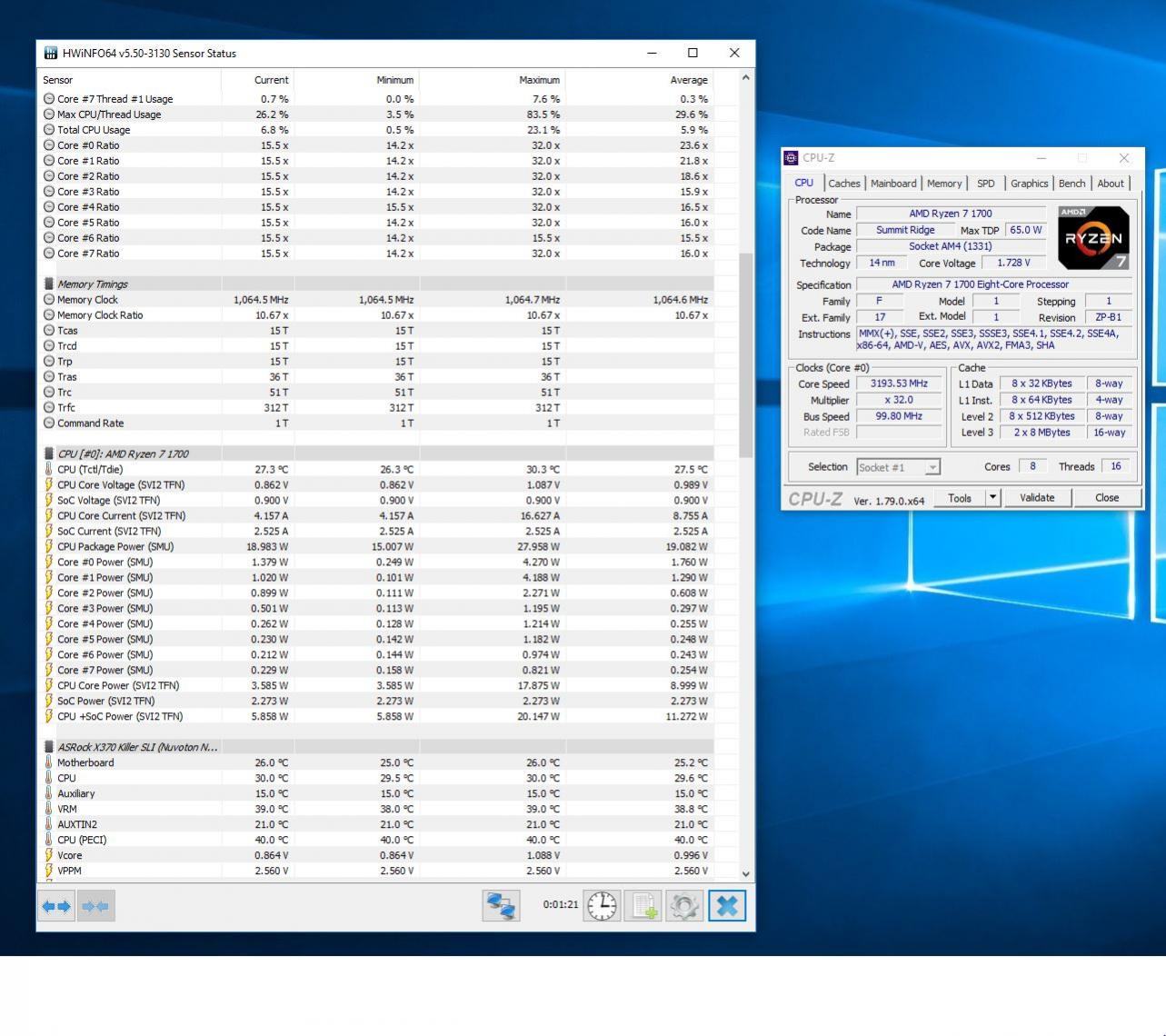Viewport: 1166px width, 1036px height.
Task: Start logging with the sheet-plus icon
Action: 643,906
